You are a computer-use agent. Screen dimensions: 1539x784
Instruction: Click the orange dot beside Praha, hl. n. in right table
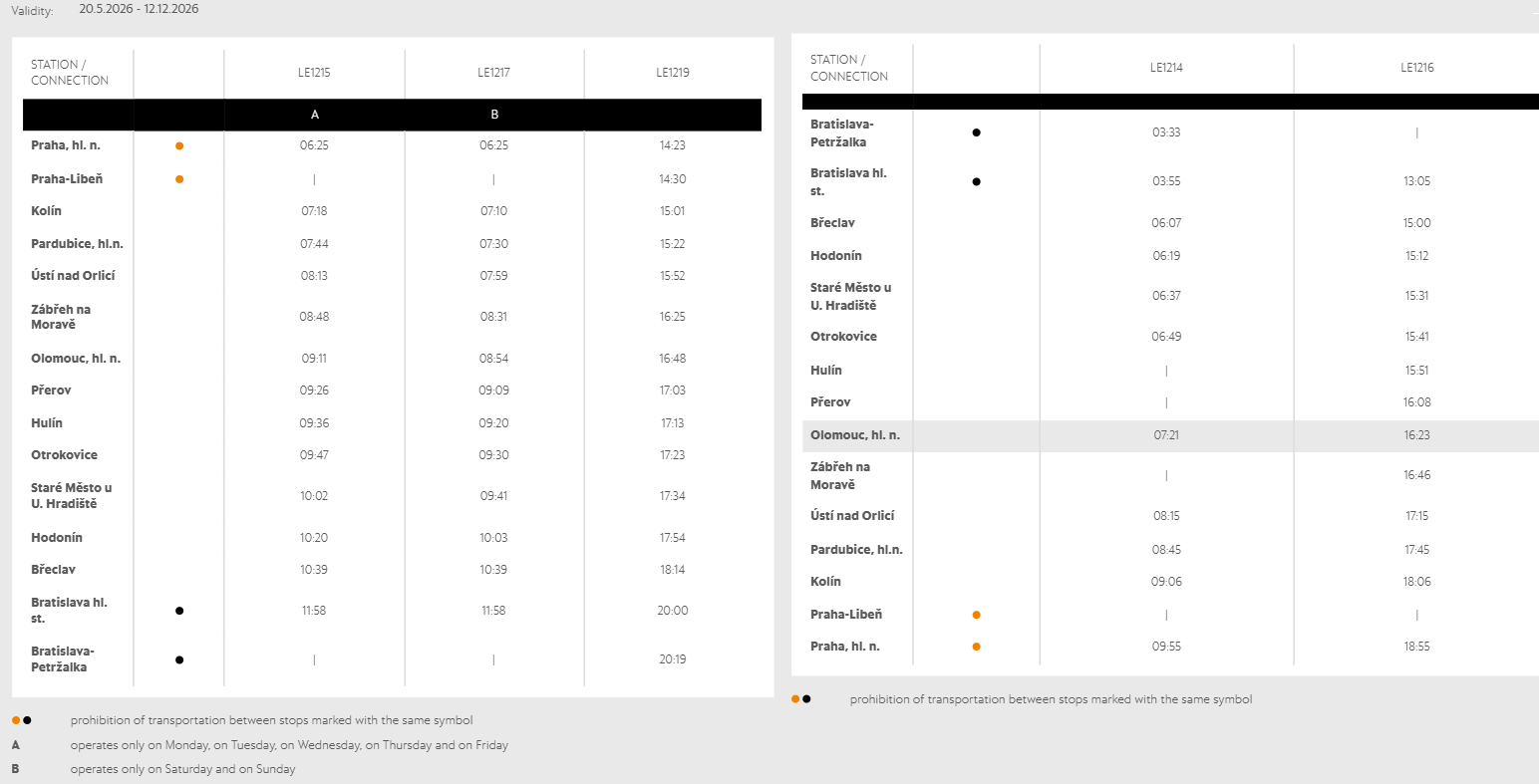click(x=976, y=647)
